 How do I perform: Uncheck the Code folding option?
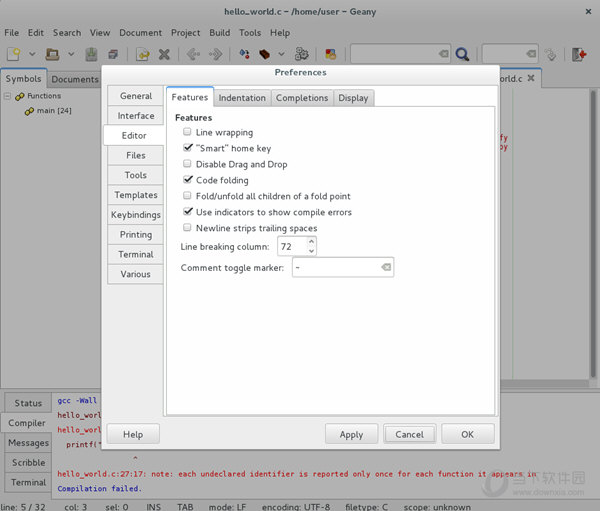pyautogui.click(x=187, y=180)
